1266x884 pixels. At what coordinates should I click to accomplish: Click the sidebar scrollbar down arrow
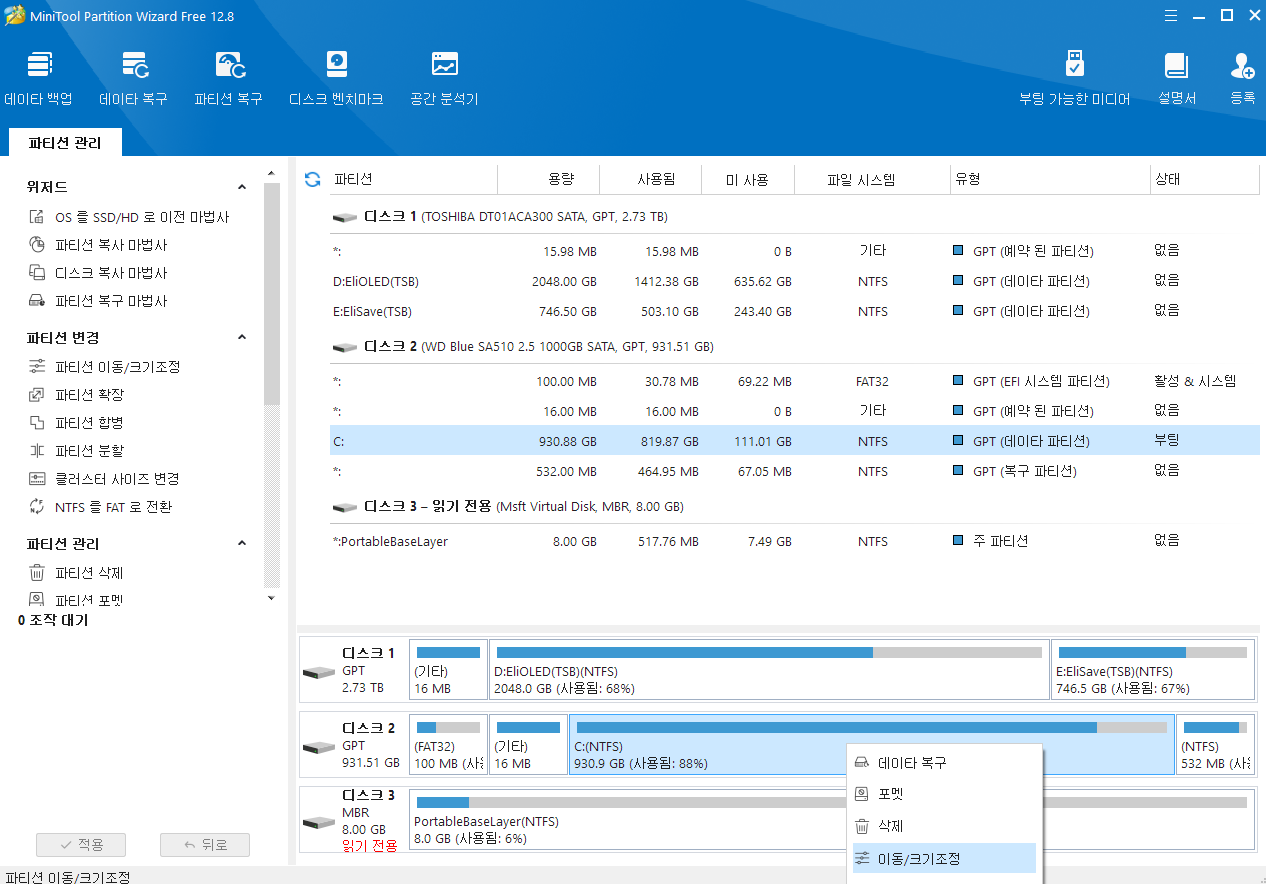pos(271,598)
